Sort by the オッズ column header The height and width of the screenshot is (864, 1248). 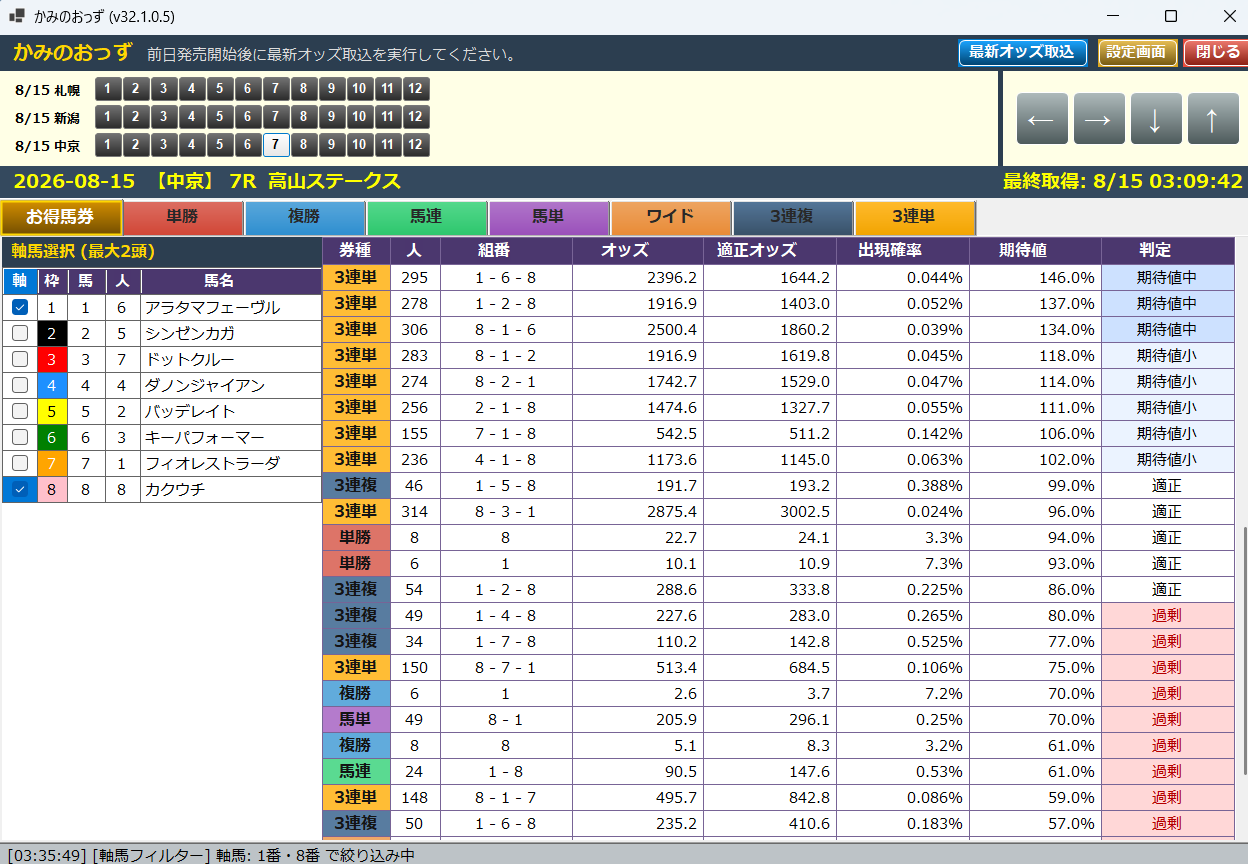(x=639, y=251)
